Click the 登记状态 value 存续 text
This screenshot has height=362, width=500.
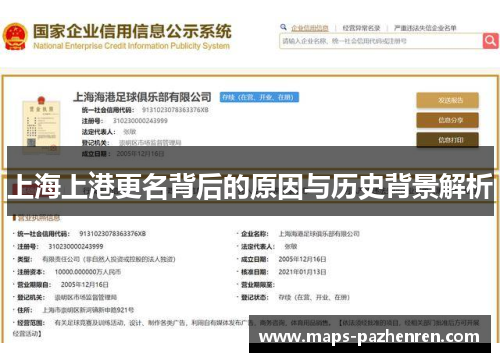(314, 297)
